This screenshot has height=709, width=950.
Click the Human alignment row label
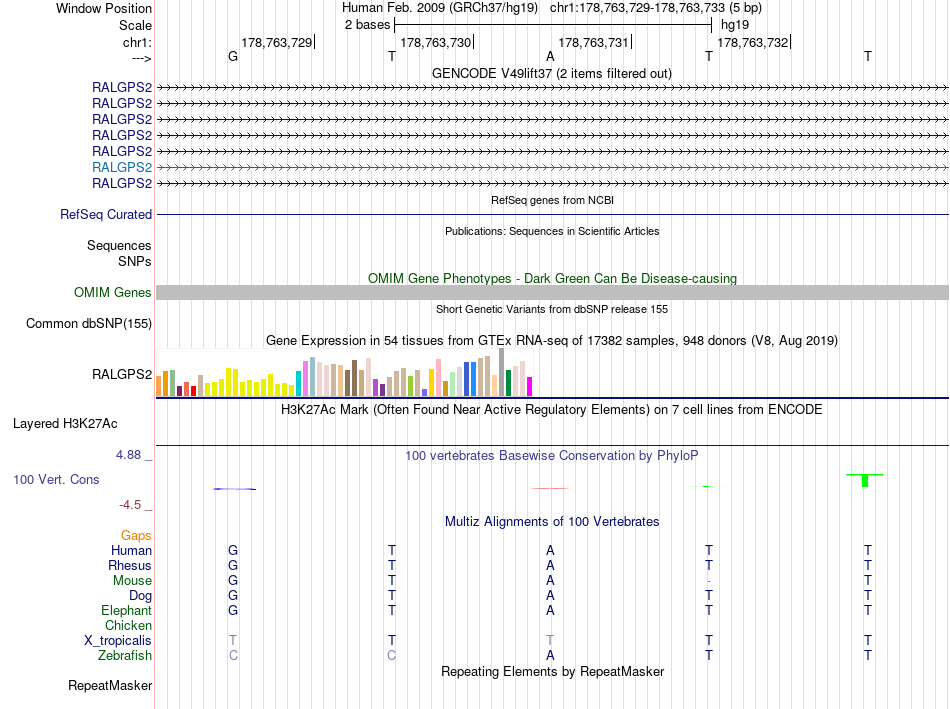[x=131, y=550]
